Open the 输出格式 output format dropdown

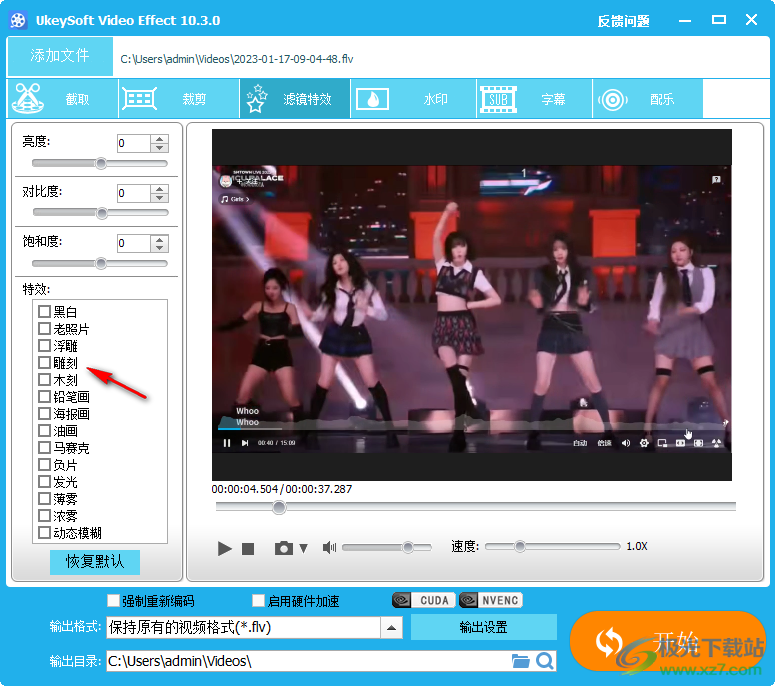tap(391, 628)
